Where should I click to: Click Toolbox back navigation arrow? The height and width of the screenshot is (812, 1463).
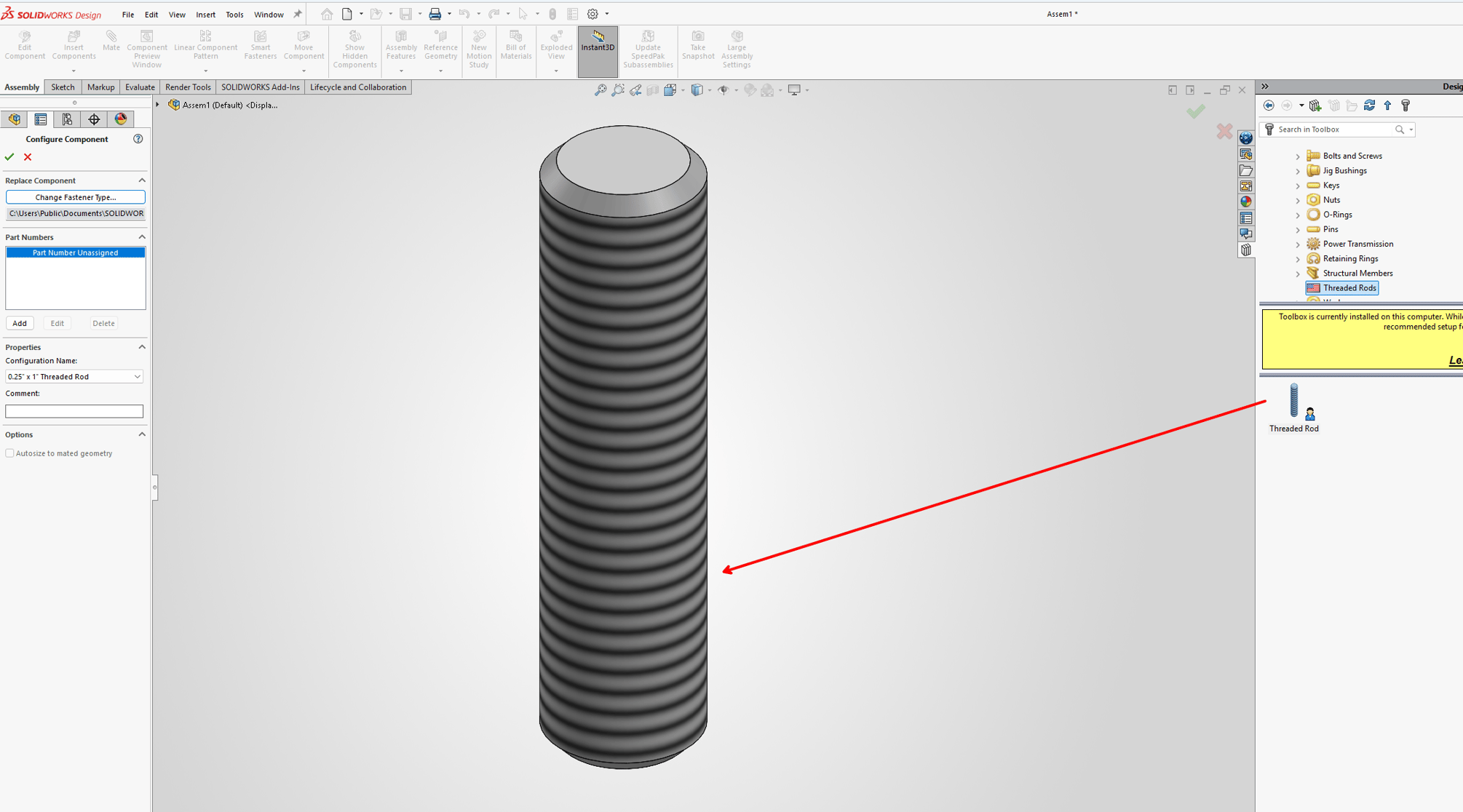1269,106
